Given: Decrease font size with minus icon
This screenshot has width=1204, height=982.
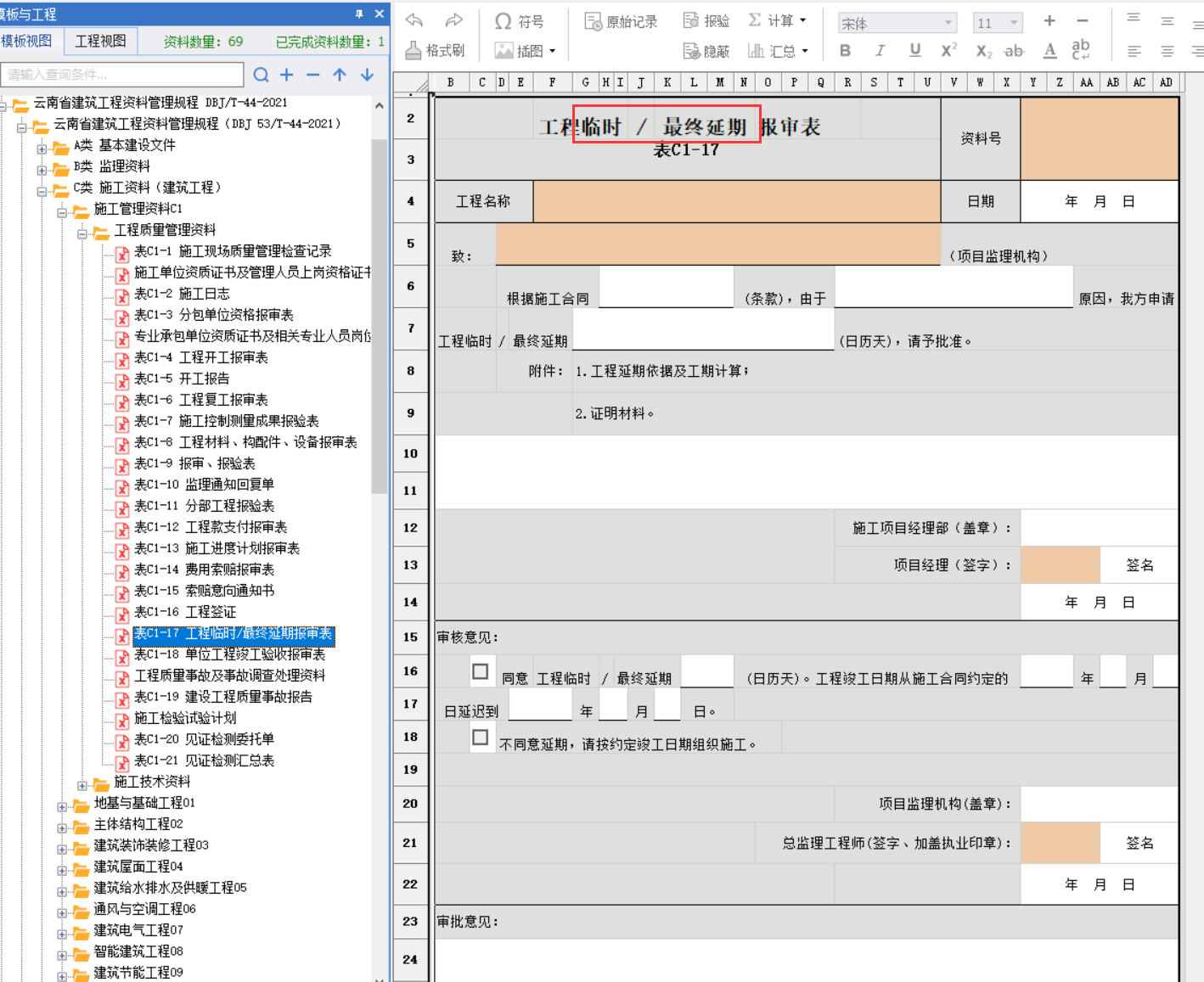Looking at the screenshot, I should tap(1082, 21).
